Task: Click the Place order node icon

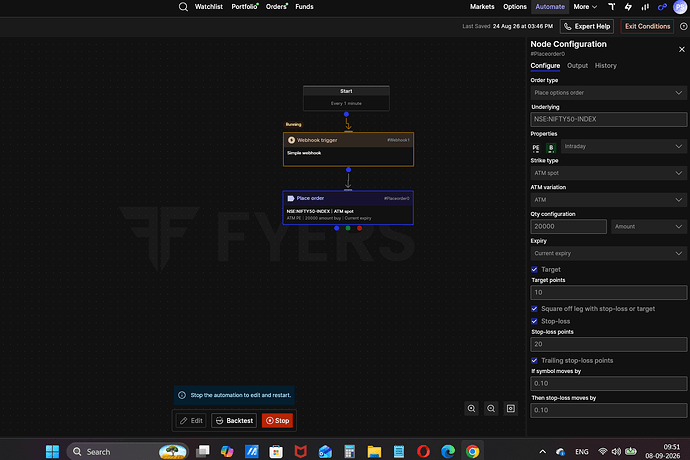Action: tap(290, 199)
